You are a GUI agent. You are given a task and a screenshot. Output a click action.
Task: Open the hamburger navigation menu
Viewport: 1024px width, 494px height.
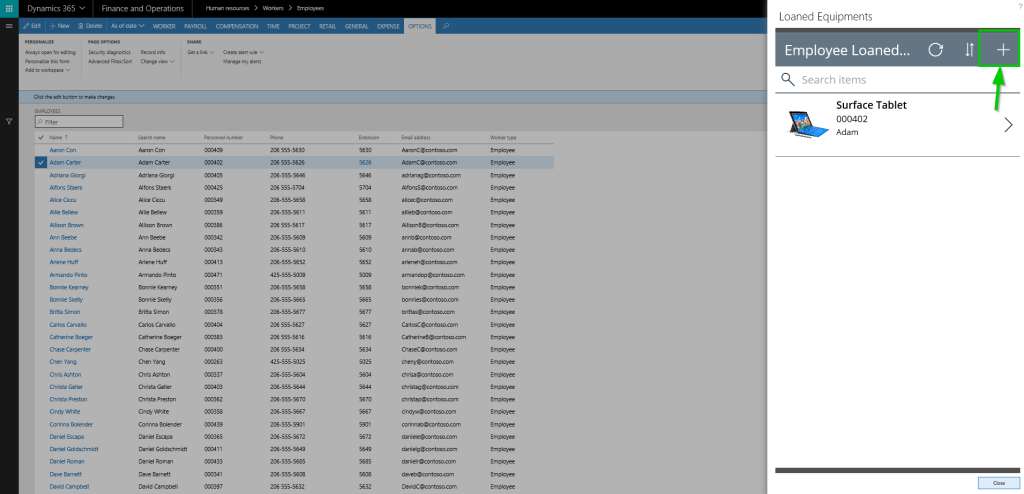(x=9, y=24)
